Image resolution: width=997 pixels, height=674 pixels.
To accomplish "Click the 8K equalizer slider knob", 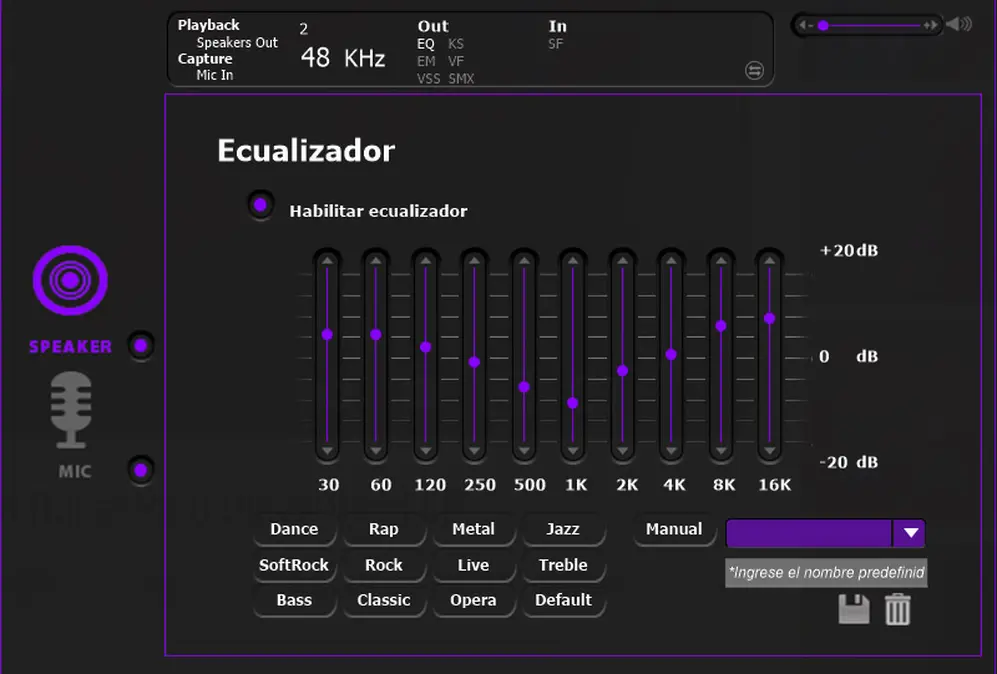I will tap(721, 326).
